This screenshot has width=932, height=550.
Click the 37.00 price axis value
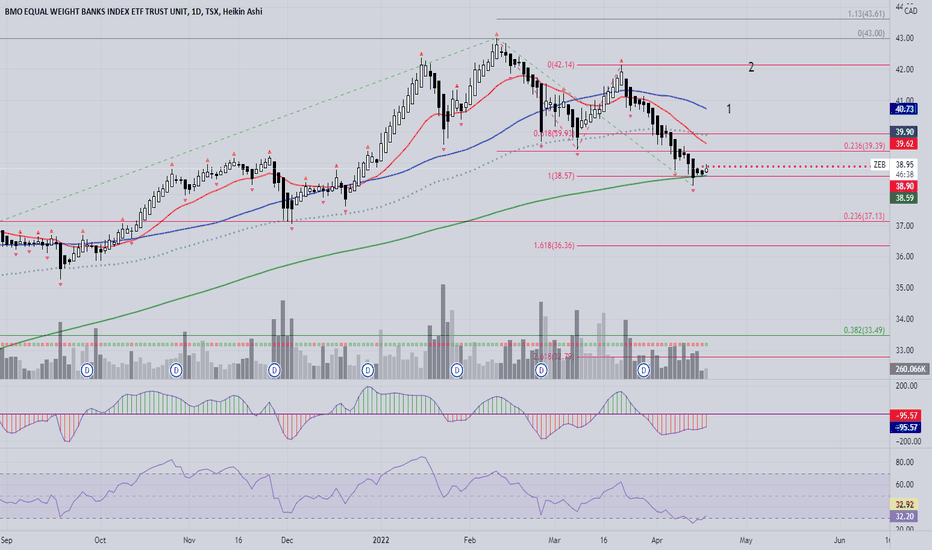(x=905, y=226)
